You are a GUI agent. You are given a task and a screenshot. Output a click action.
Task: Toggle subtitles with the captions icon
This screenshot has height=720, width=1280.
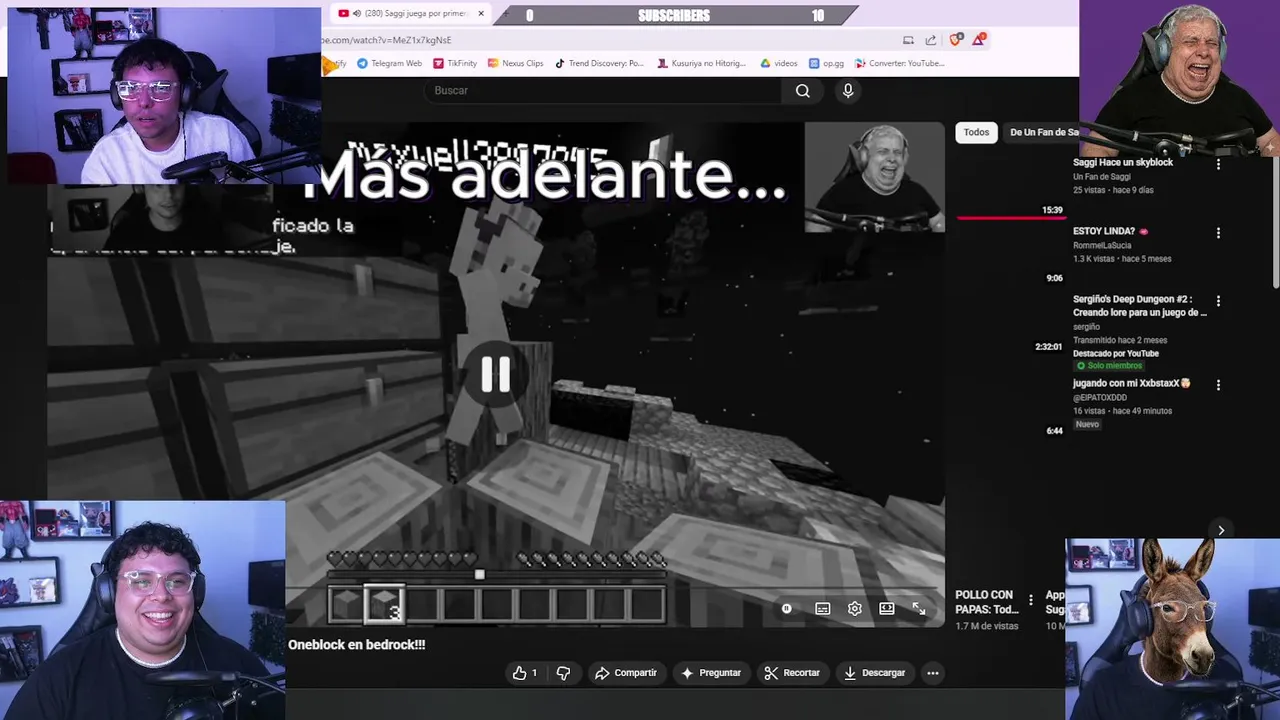(x=822, y=608)
